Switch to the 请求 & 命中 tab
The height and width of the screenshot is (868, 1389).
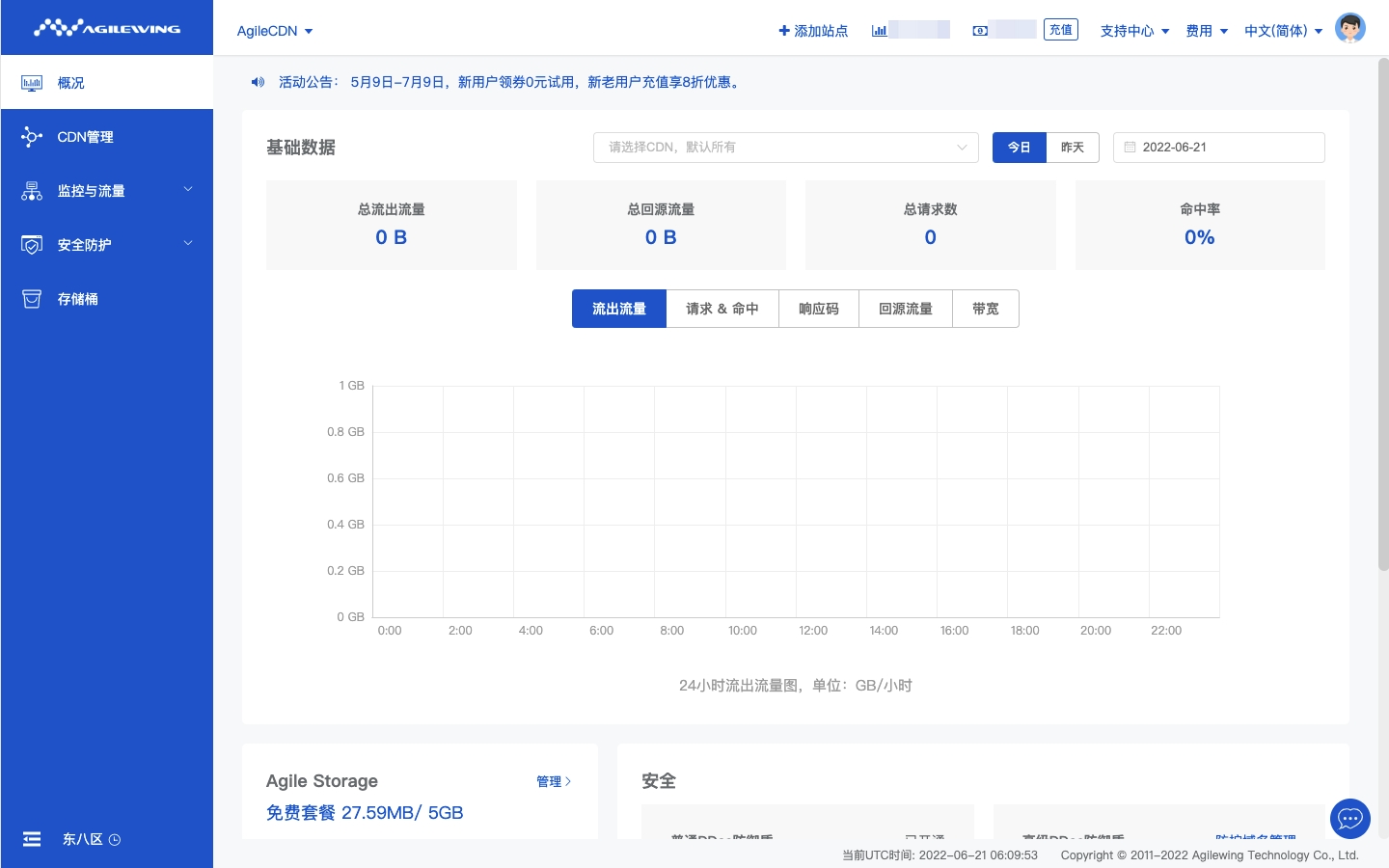(722, 309)
